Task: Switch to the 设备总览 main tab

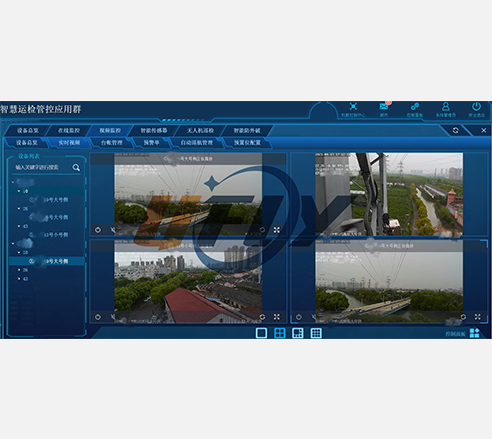Action: (28, 130)
